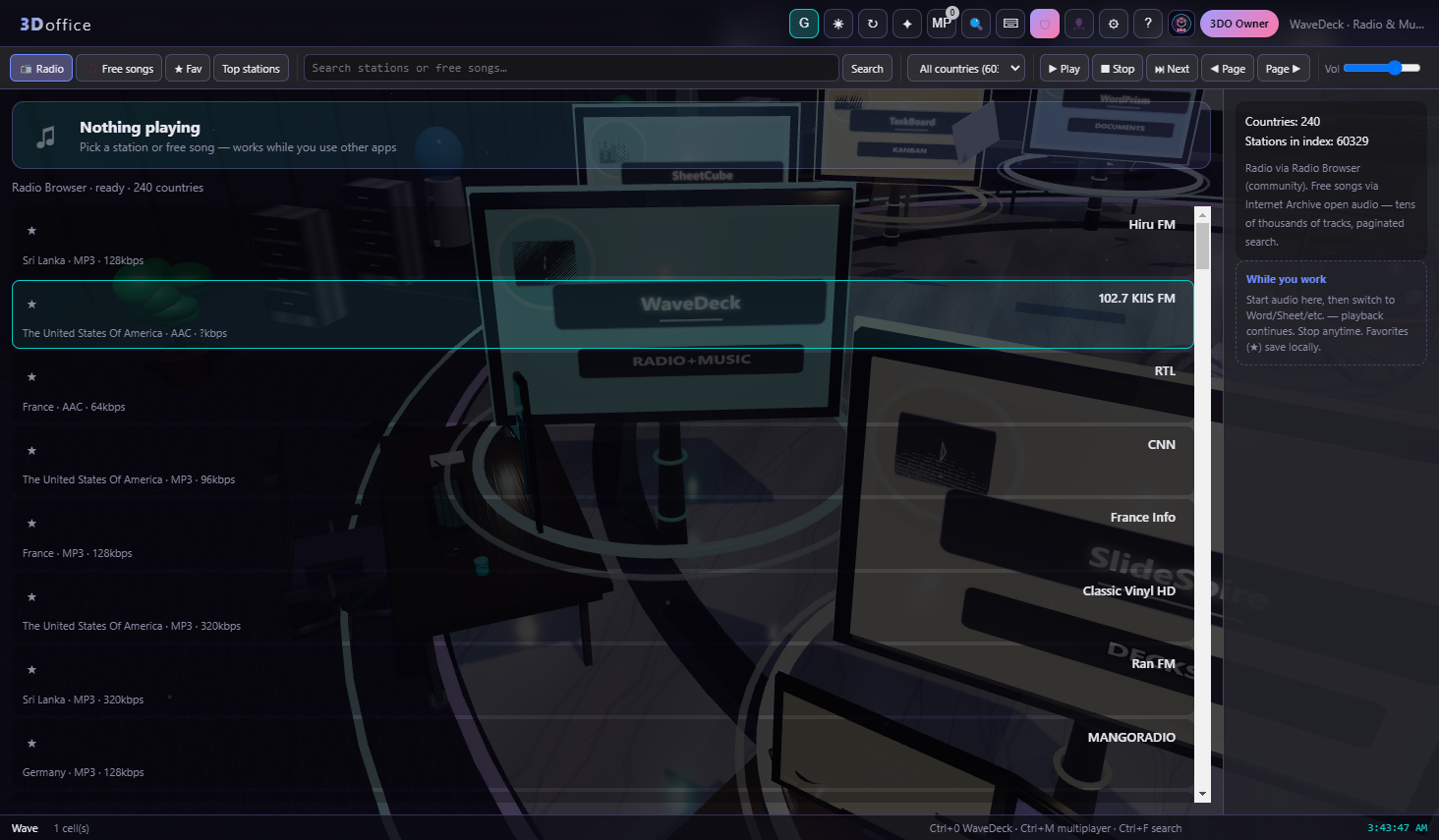
Task: Click the G icon in top toolbar
Action: coord(804,24)
